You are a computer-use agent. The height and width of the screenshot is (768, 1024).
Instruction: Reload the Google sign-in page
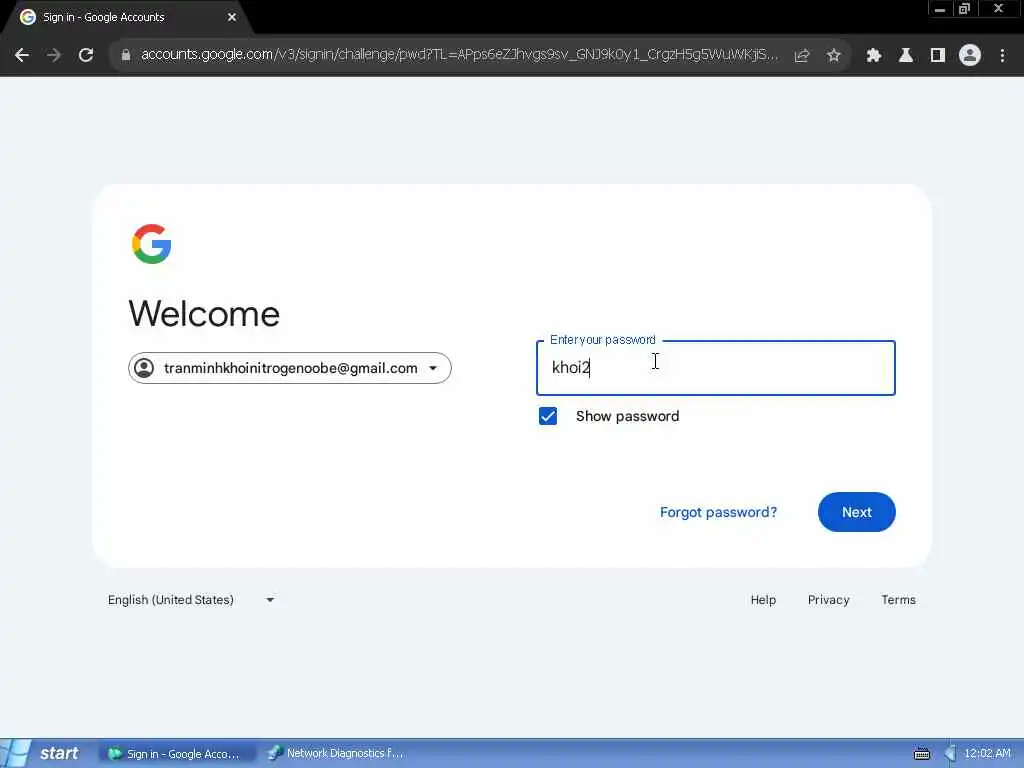[x=86, y=56]
